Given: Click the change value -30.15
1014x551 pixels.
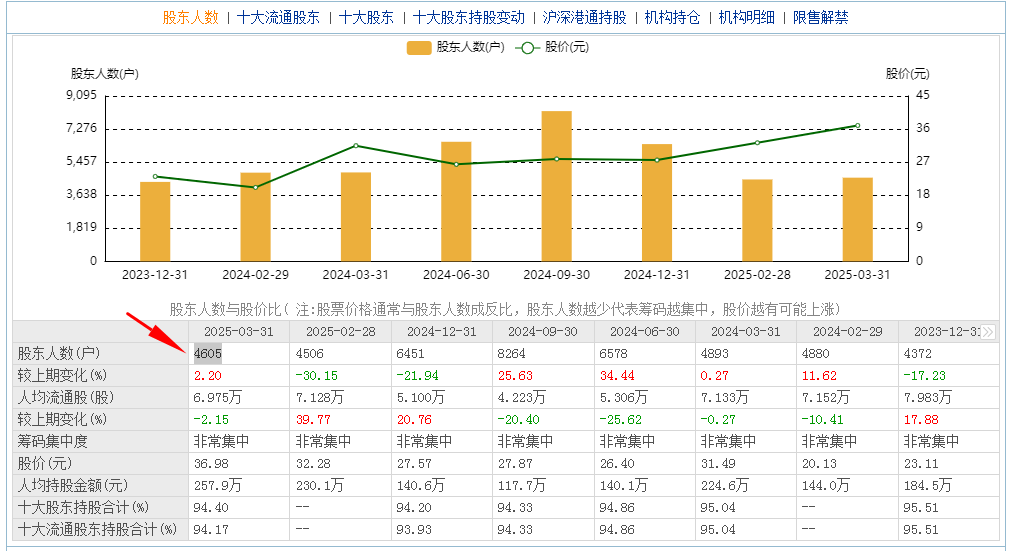Looking at the screenshot, I should (316, 376).
